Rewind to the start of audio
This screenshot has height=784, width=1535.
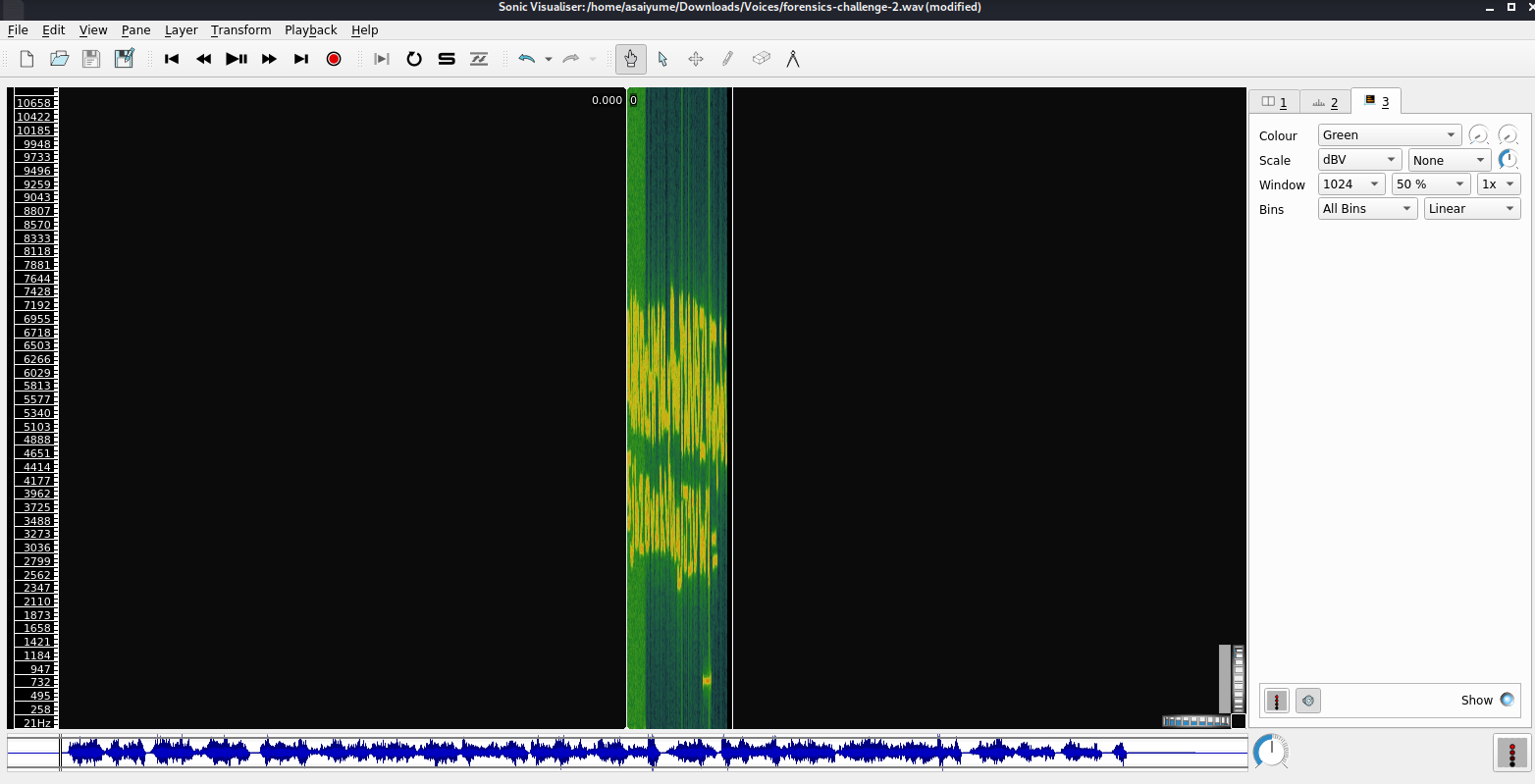point(172,59)
